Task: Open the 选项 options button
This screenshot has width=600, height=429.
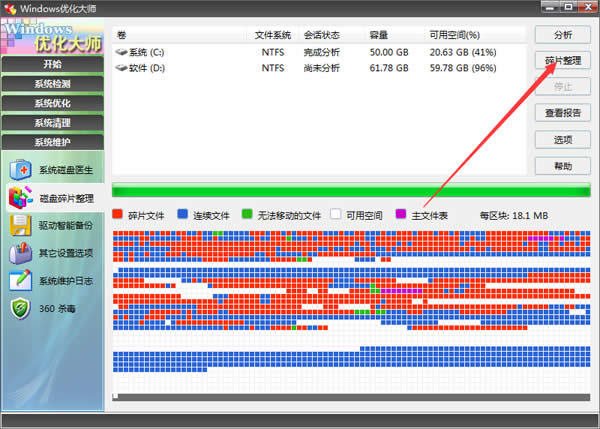Action: [562, 139]
